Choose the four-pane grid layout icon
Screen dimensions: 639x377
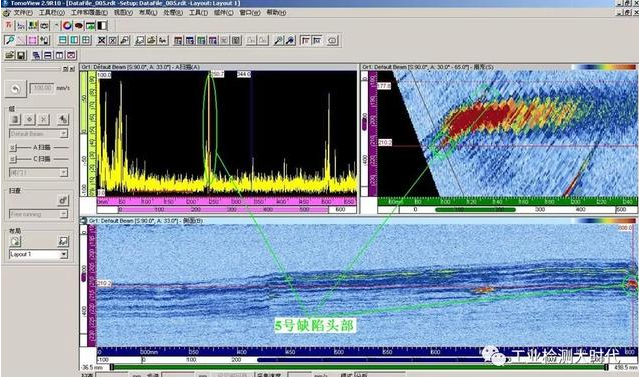[x=86, y=40]
